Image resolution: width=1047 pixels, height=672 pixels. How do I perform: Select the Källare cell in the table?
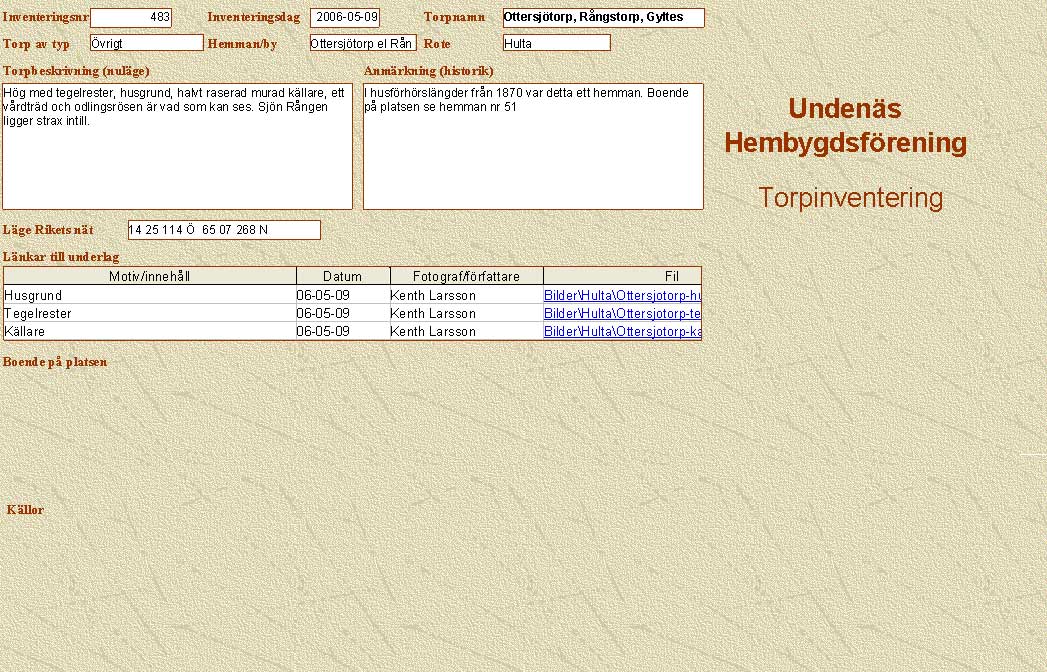pyautogui.click(x=150, y=331)
